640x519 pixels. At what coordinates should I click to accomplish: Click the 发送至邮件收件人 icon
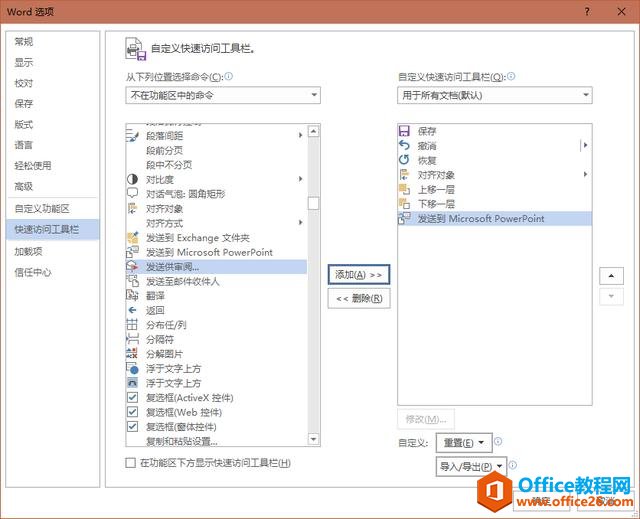(132, 281)
